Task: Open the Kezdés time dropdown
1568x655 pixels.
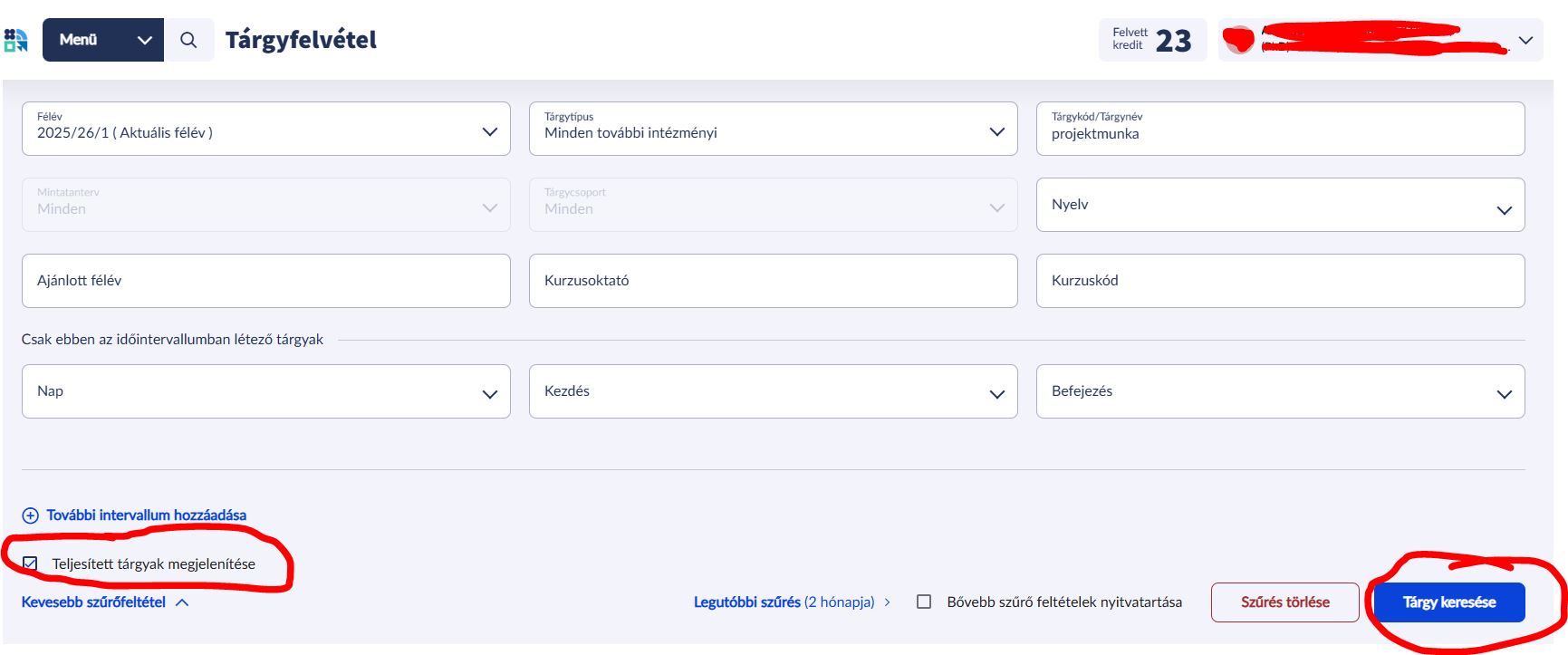Action: [x=773, y=391]
